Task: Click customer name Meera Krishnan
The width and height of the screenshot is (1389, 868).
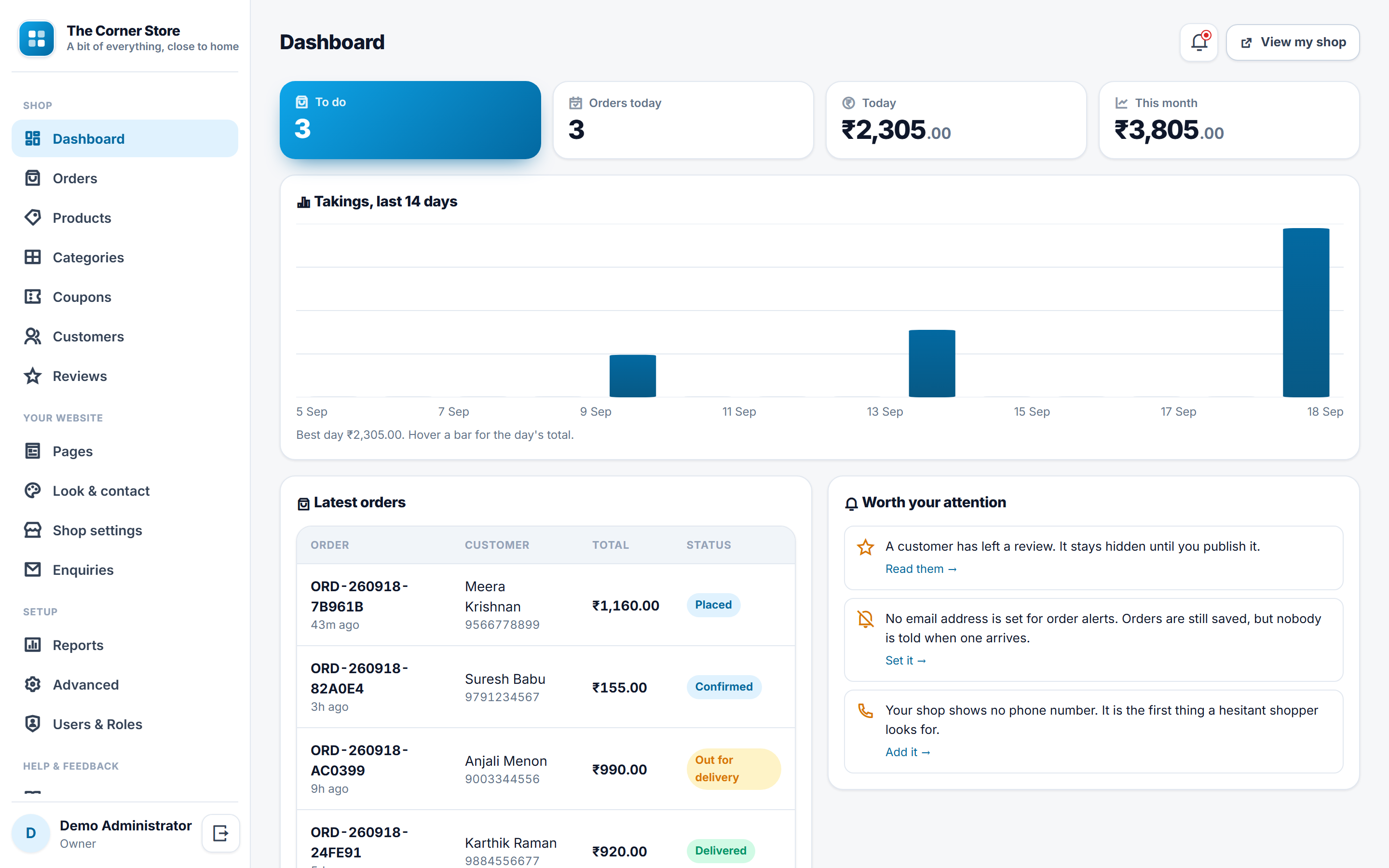Action: [x=493, y=597]
